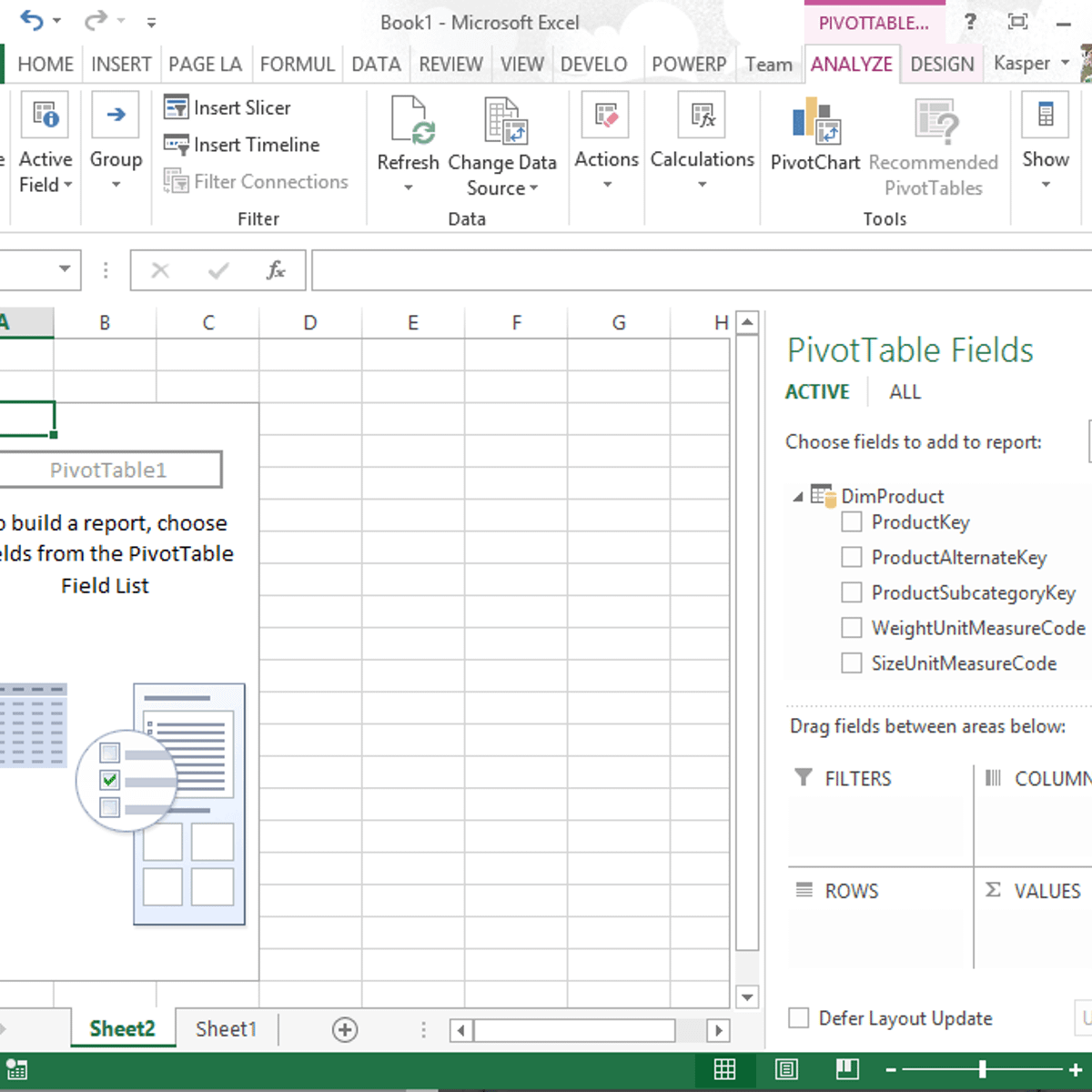Viewport: 1092px width, 1092px height.
Task: Check the SizeUnitMeasureCode field
Action: pyautogui.click(x=852, y=663)
